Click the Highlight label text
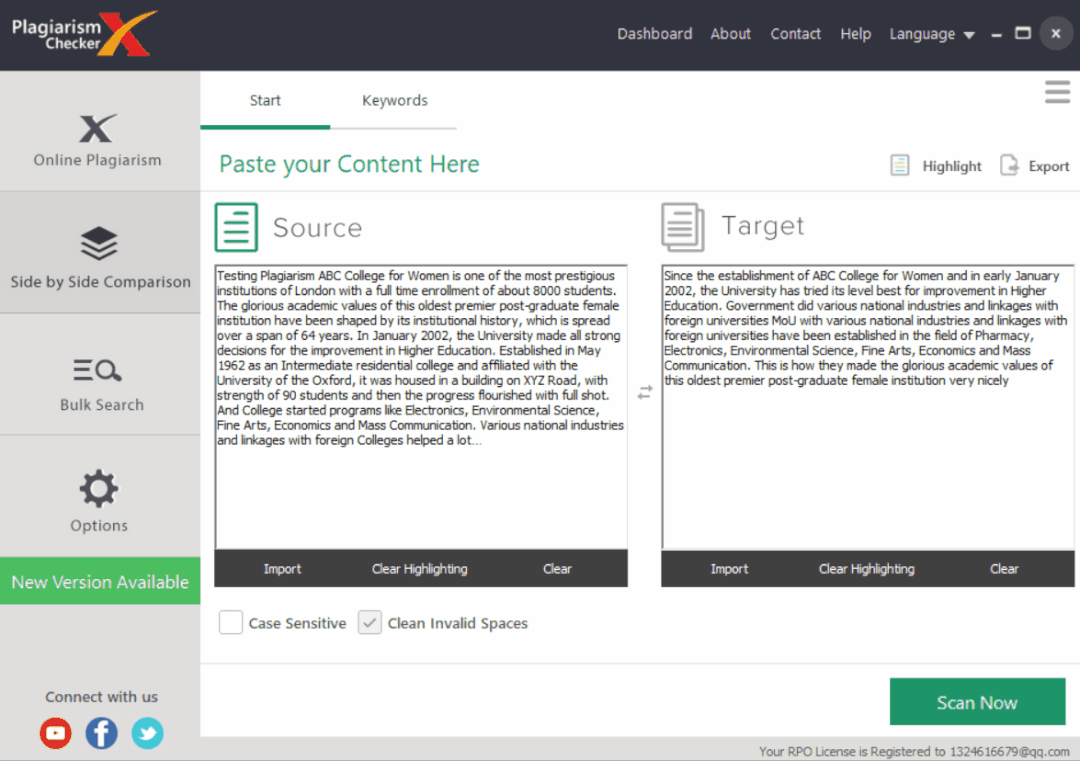 (x=951, y=166)
